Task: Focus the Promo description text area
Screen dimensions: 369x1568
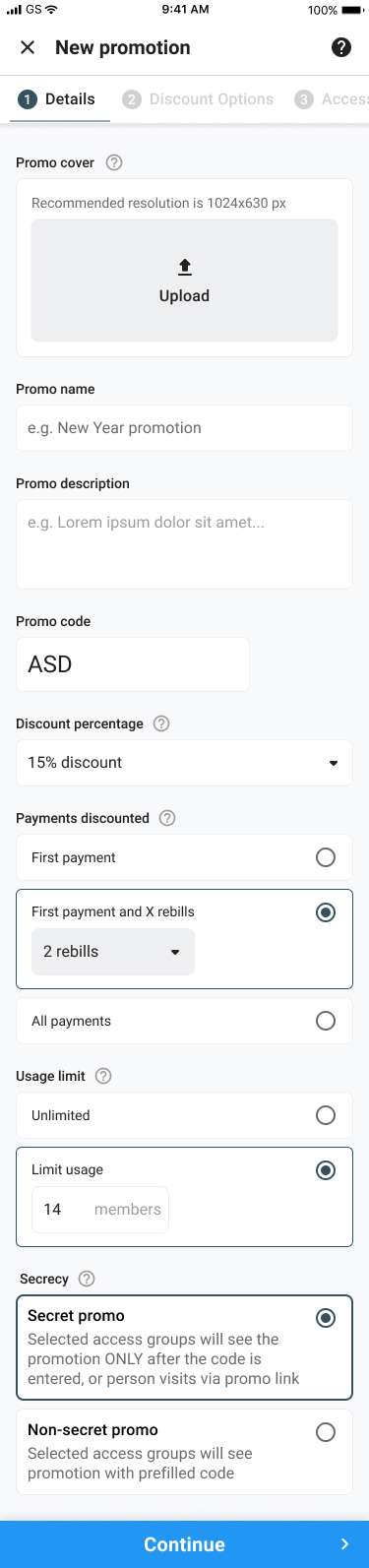Action: [x=184, y=544]
